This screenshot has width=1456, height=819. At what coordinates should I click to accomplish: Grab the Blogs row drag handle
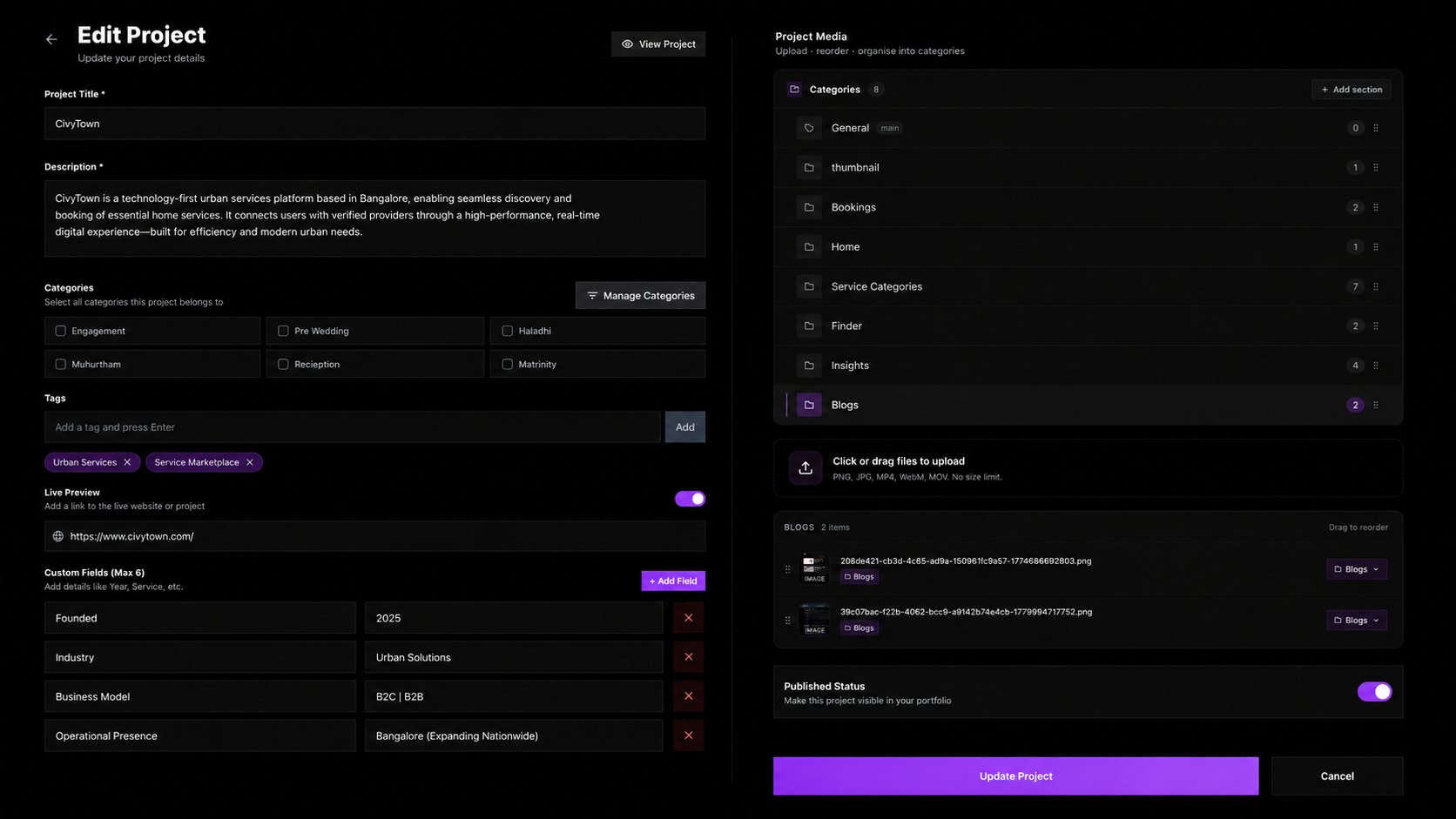(x=1376, y=405)
